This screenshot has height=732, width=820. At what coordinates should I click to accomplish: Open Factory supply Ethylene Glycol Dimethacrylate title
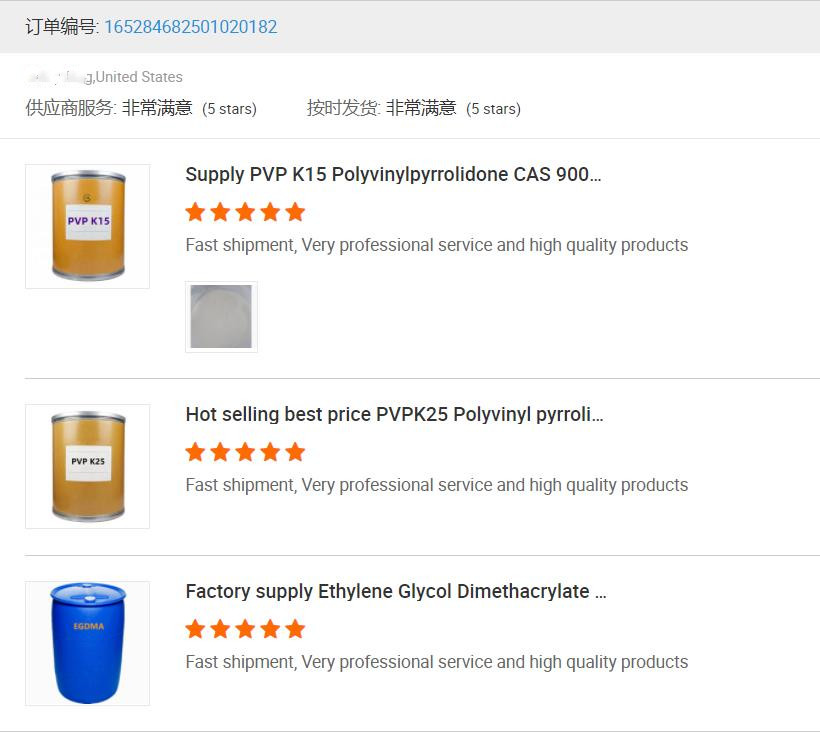pos(395,591)
